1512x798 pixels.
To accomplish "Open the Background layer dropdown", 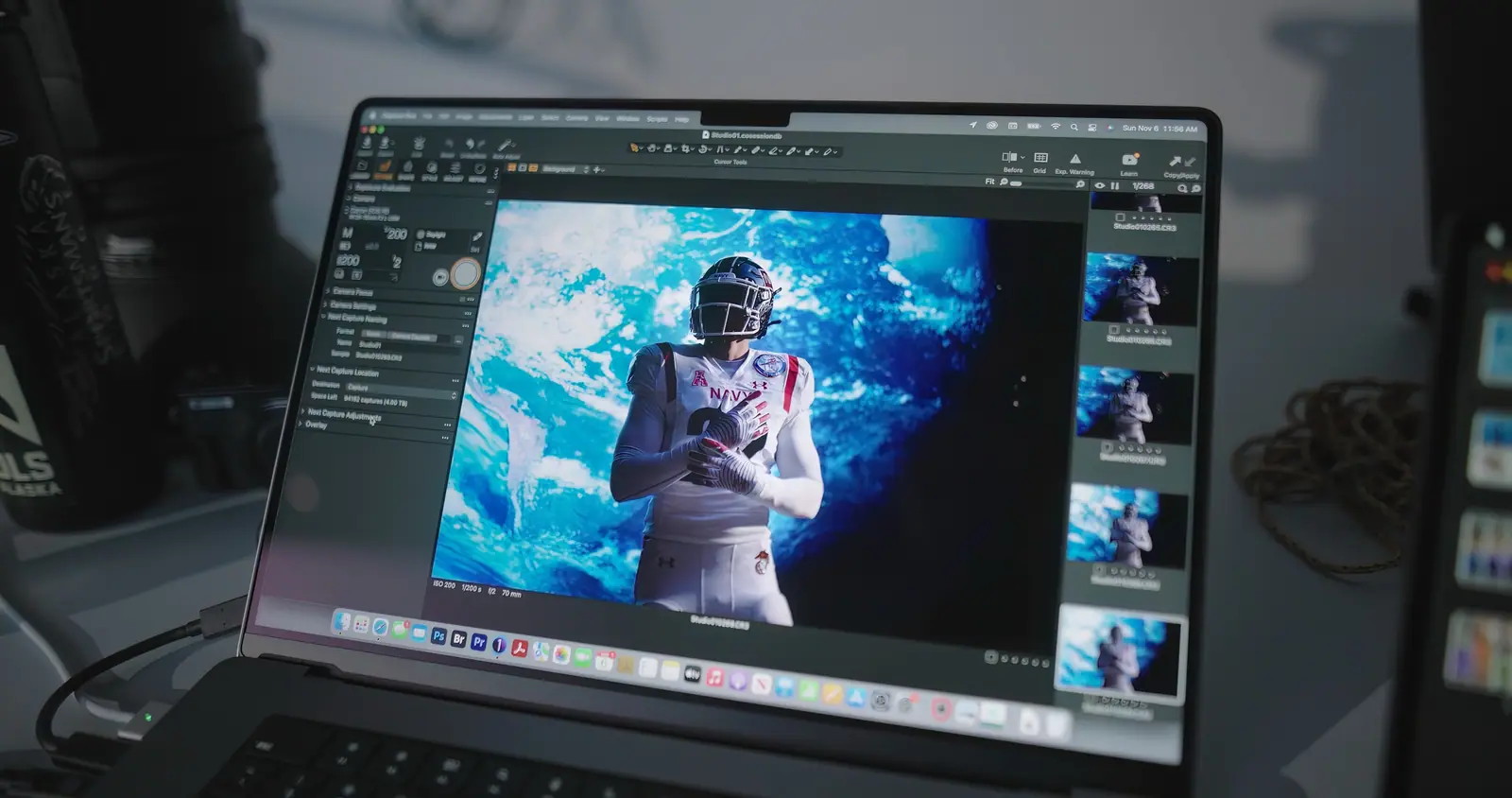I will click(x=563, y=169).
